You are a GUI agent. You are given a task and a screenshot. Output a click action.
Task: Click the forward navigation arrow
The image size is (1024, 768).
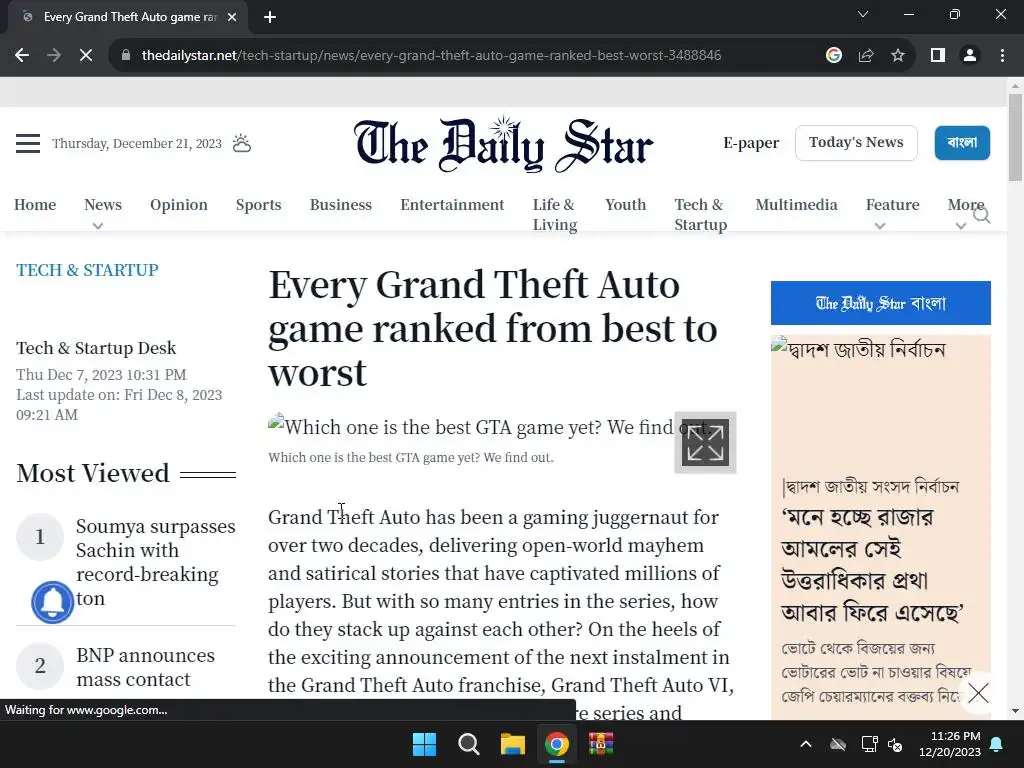coord(54,56)
